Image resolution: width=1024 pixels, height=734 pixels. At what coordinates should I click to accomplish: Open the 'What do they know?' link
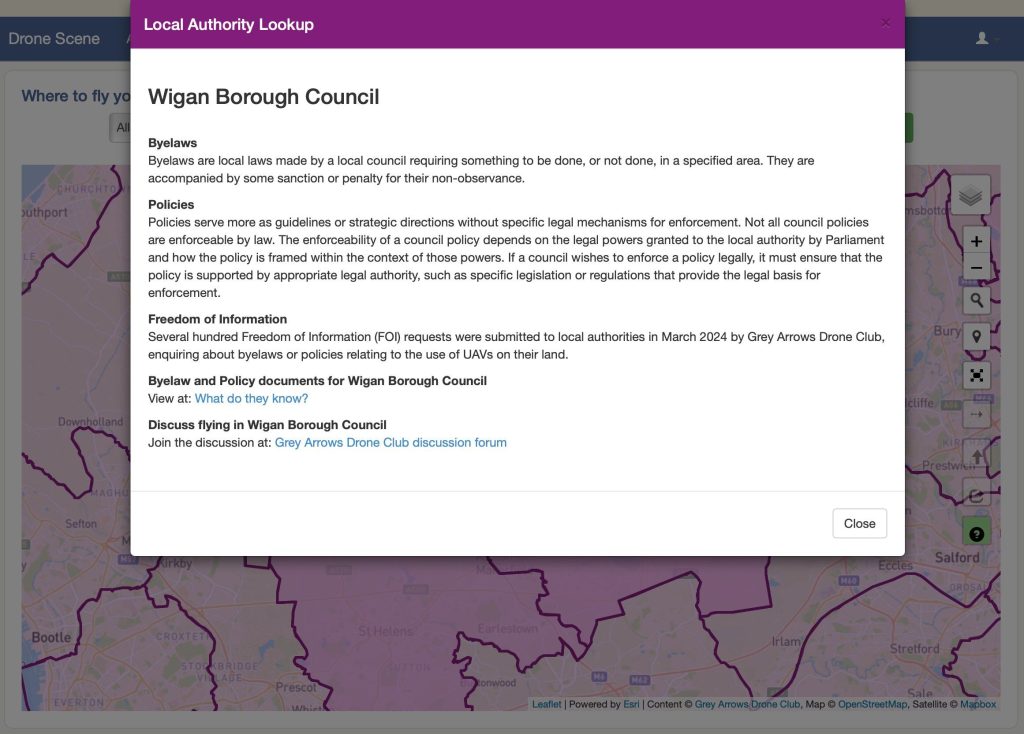pyautogui.click(x=251, y=398)
